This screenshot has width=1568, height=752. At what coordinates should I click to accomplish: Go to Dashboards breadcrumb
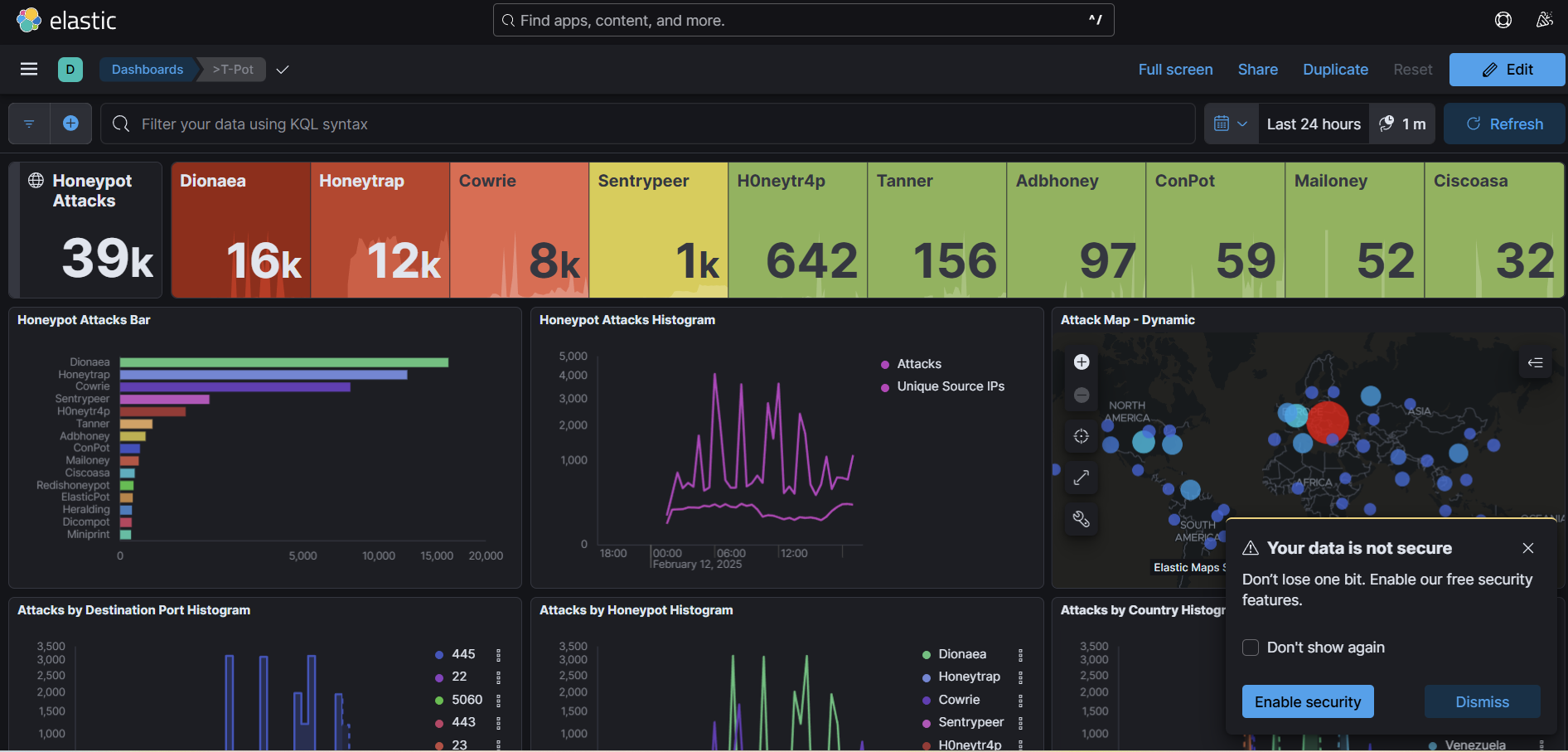pos(148,70)
